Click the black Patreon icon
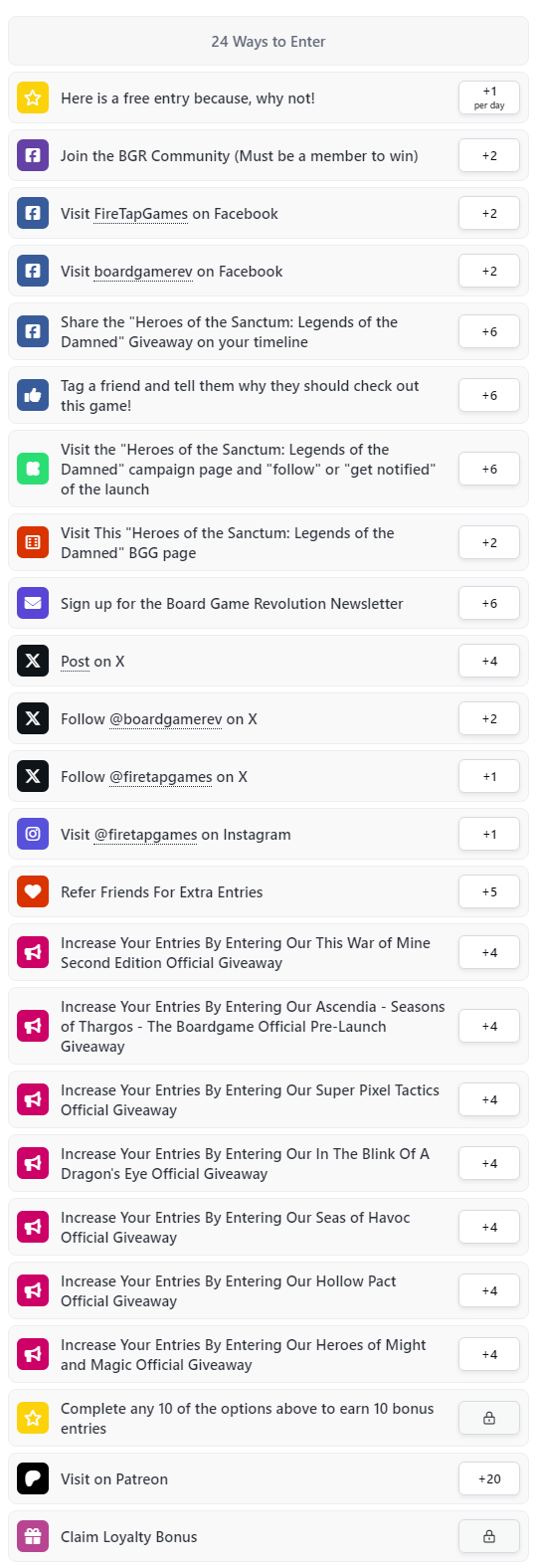The image size is (537, 1568). point(33,1478)
